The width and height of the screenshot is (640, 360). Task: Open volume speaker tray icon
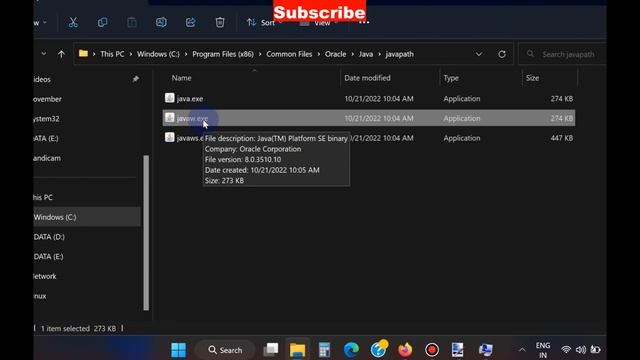pos(580,350)
